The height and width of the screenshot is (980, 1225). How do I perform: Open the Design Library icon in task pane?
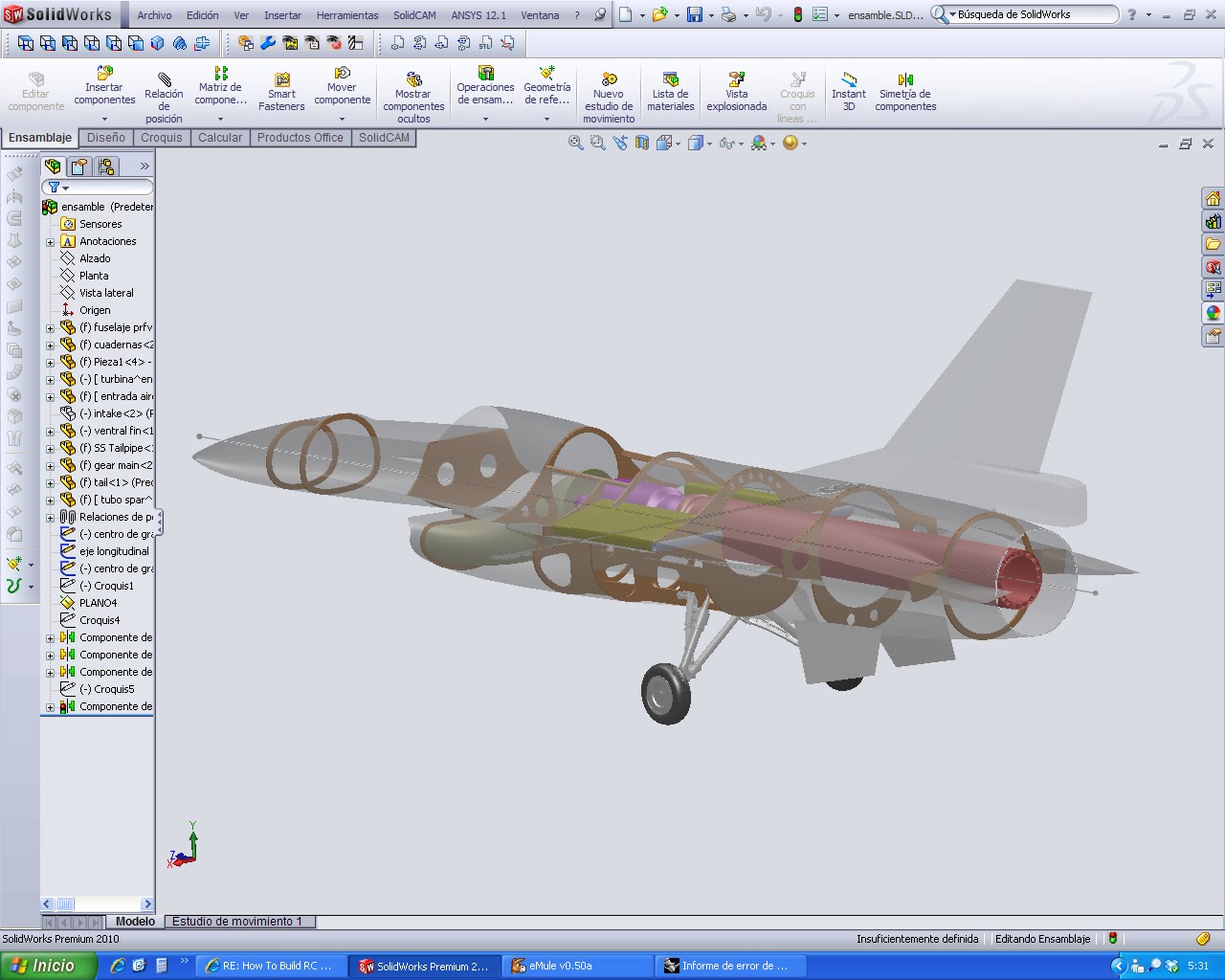click(x=1214, y=222)
